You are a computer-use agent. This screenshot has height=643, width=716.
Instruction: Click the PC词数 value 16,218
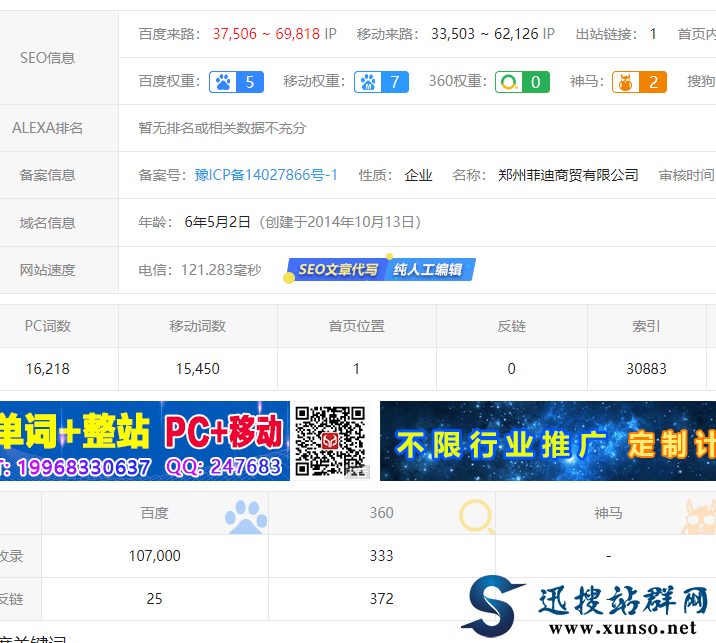(x=47, y=369)
